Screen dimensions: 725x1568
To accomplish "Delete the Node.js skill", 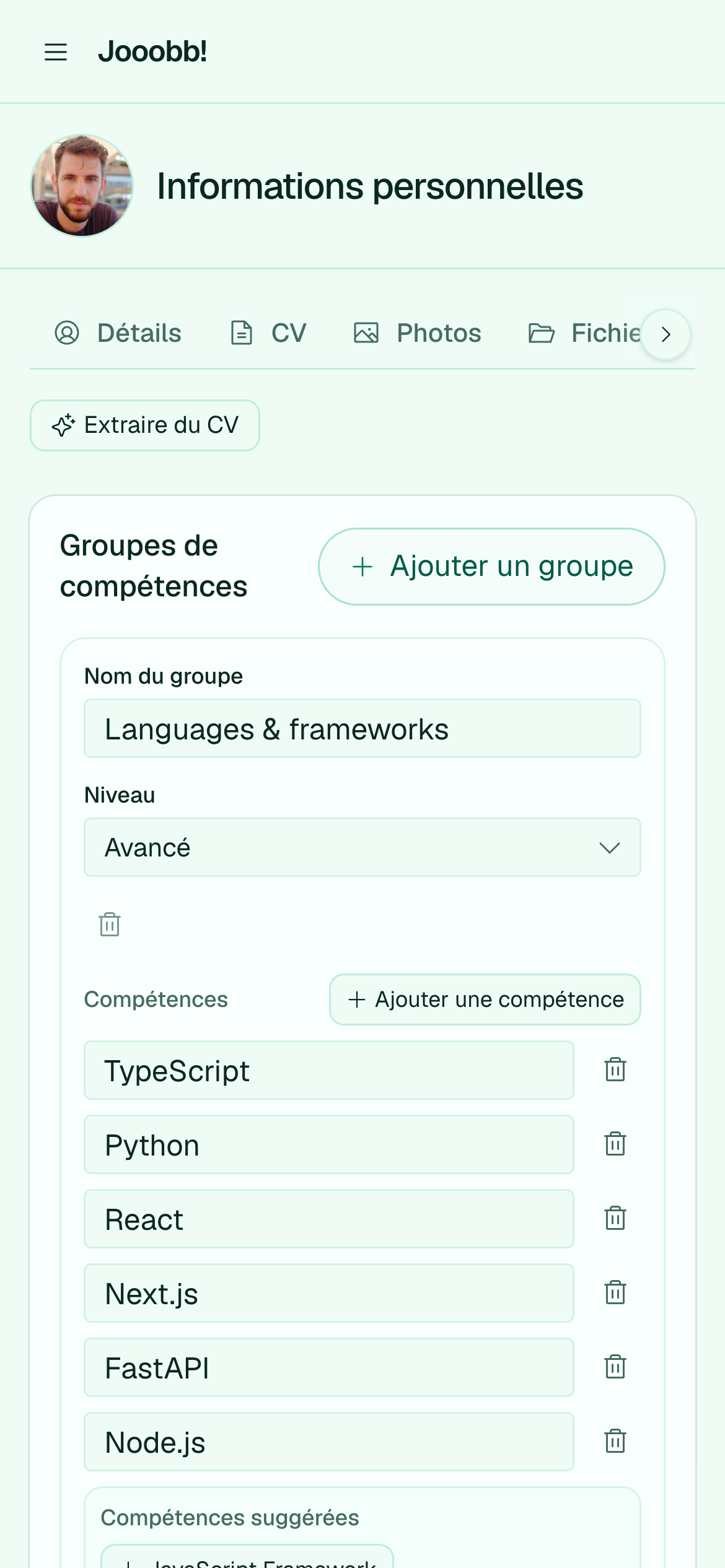I will click(x=615, y=1441).
